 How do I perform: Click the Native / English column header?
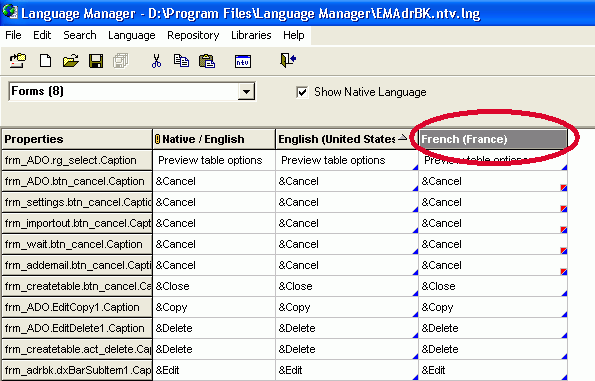point(214,139)
